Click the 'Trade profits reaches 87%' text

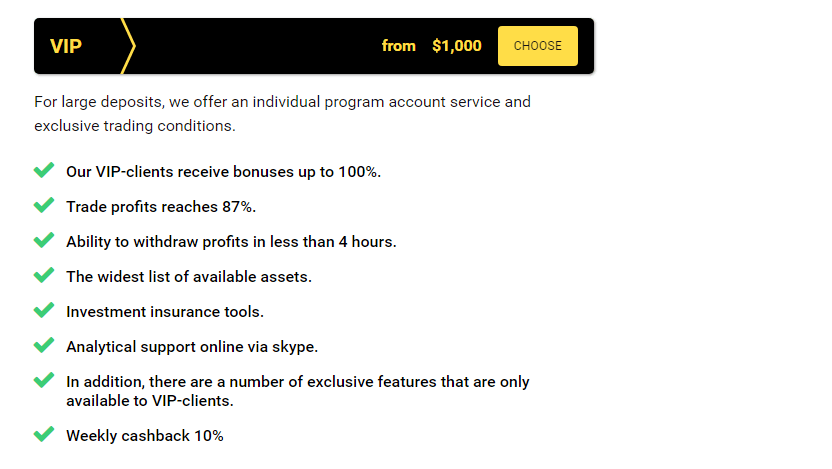tap(161, 207)
